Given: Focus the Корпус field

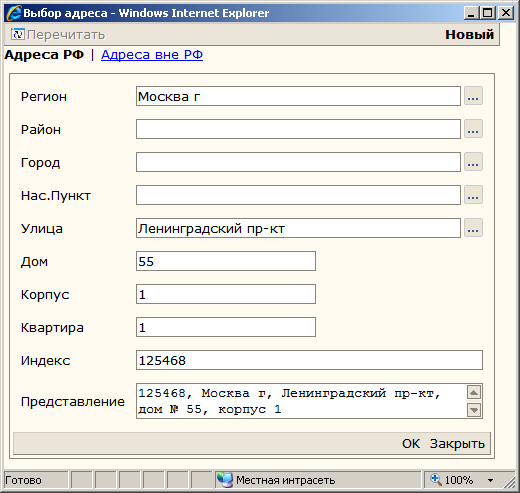Looking at the screenshot, I should coord(226,294).
